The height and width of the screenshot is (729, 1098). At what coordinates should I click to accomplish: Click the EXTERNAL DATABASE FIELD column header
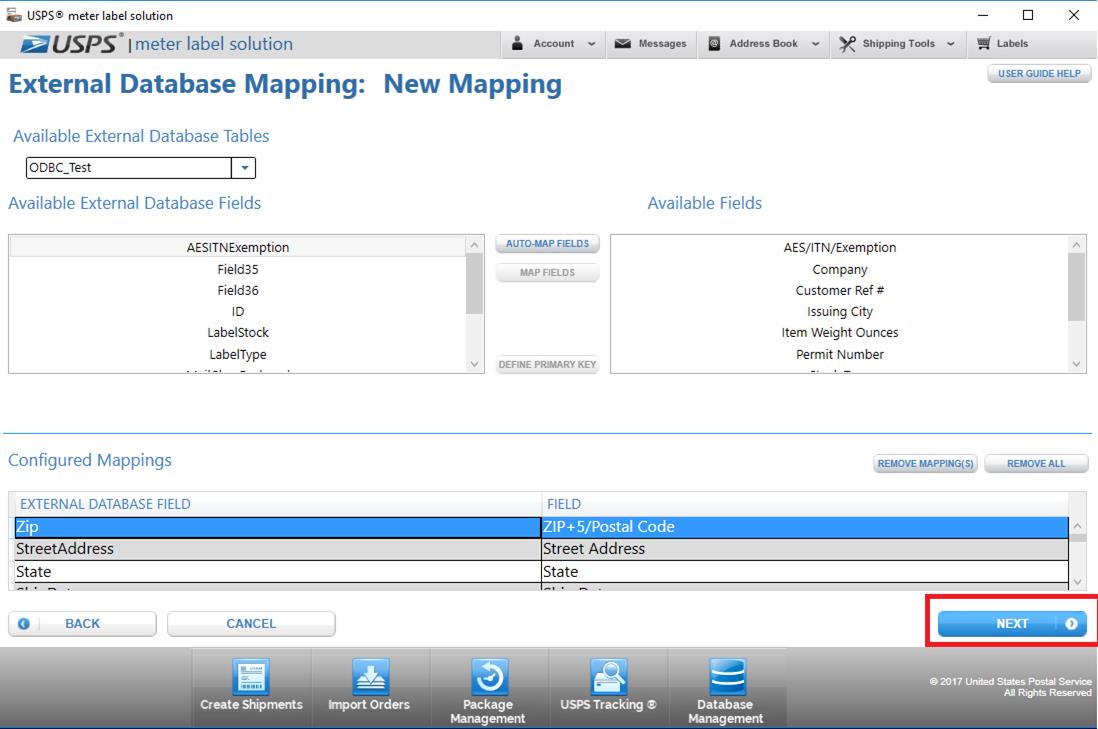(278, 504)
